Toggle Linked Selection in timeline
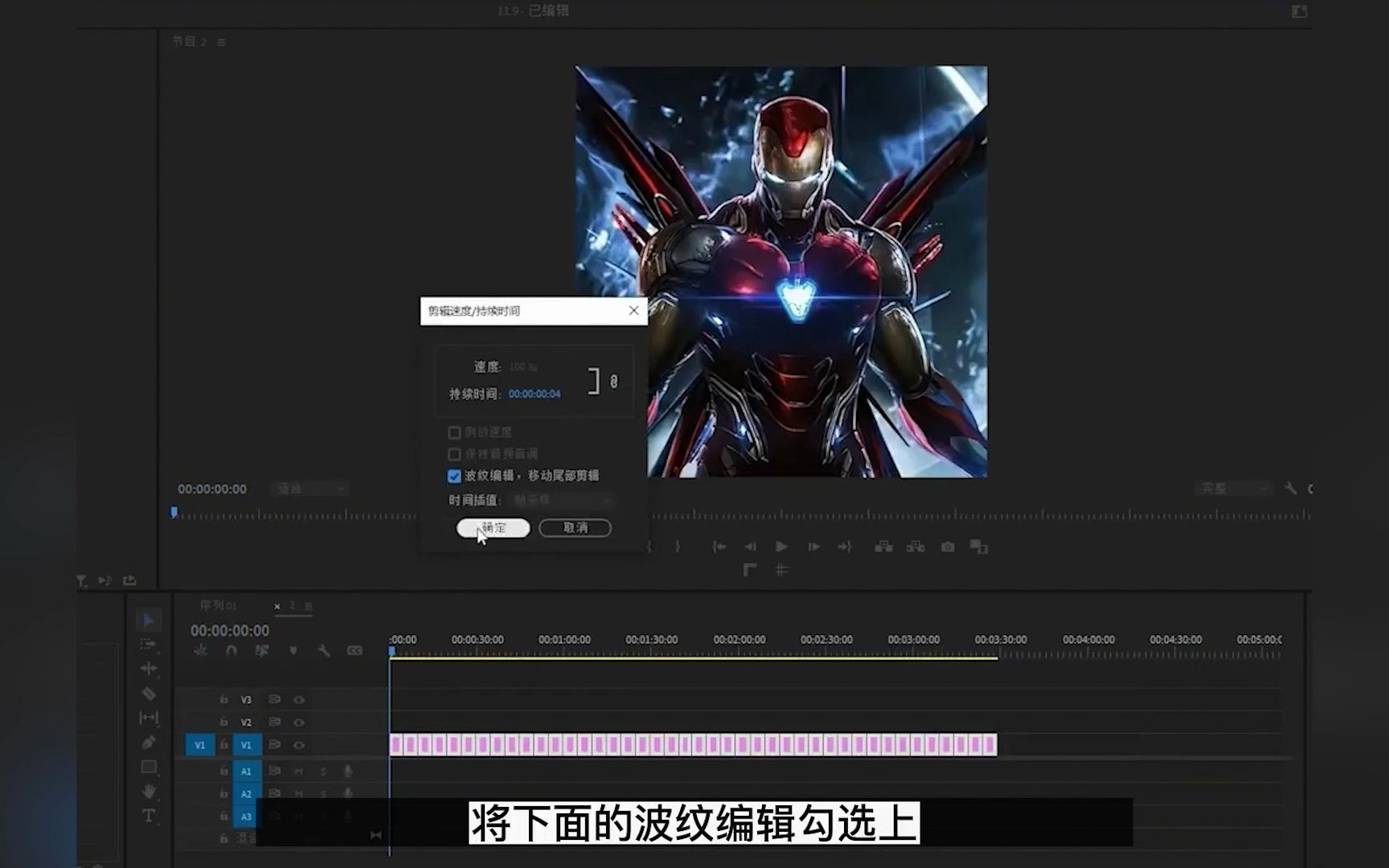 point(262,651)
